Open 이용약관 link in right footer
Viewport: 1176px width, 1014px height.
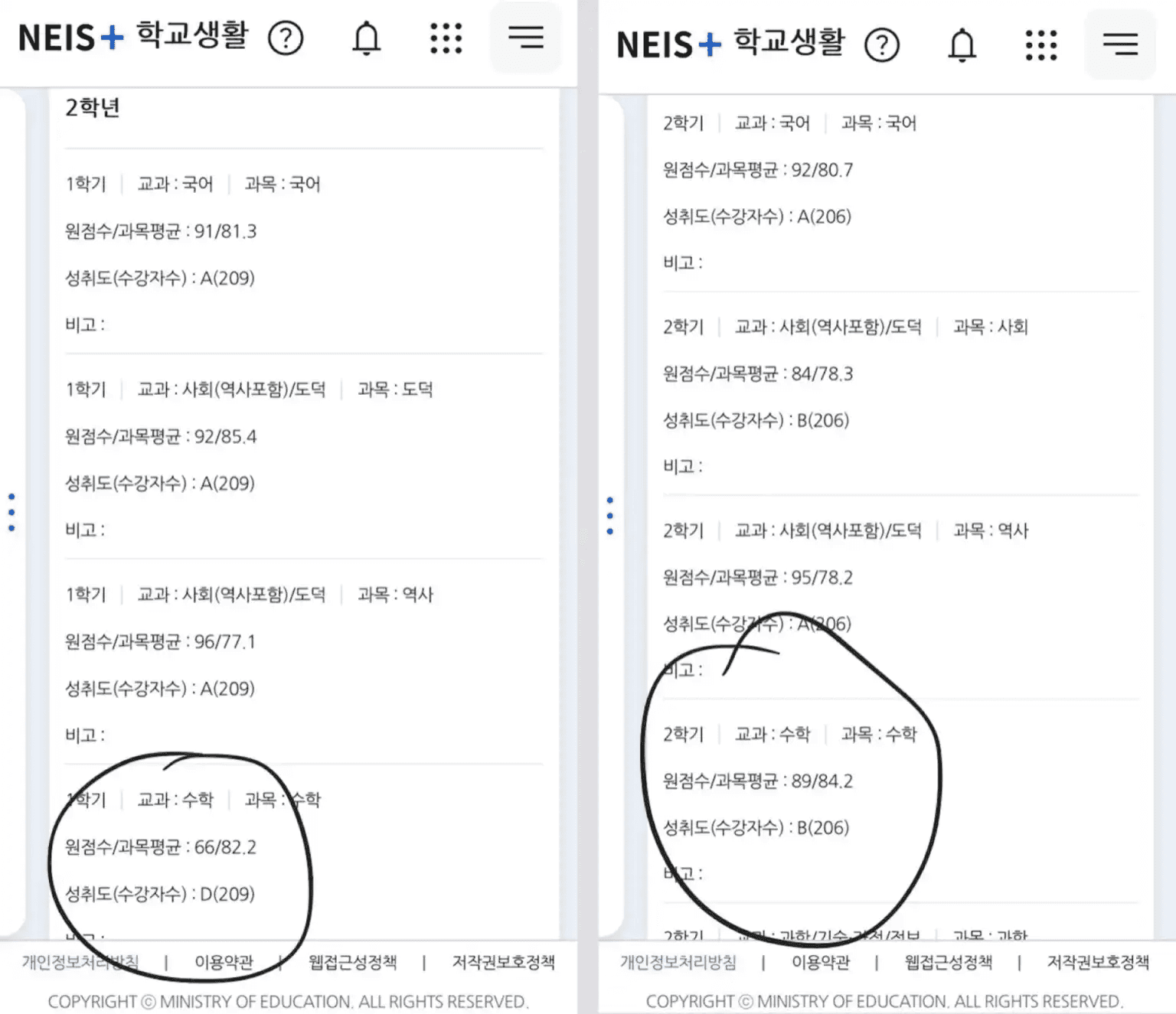point(821,962)
